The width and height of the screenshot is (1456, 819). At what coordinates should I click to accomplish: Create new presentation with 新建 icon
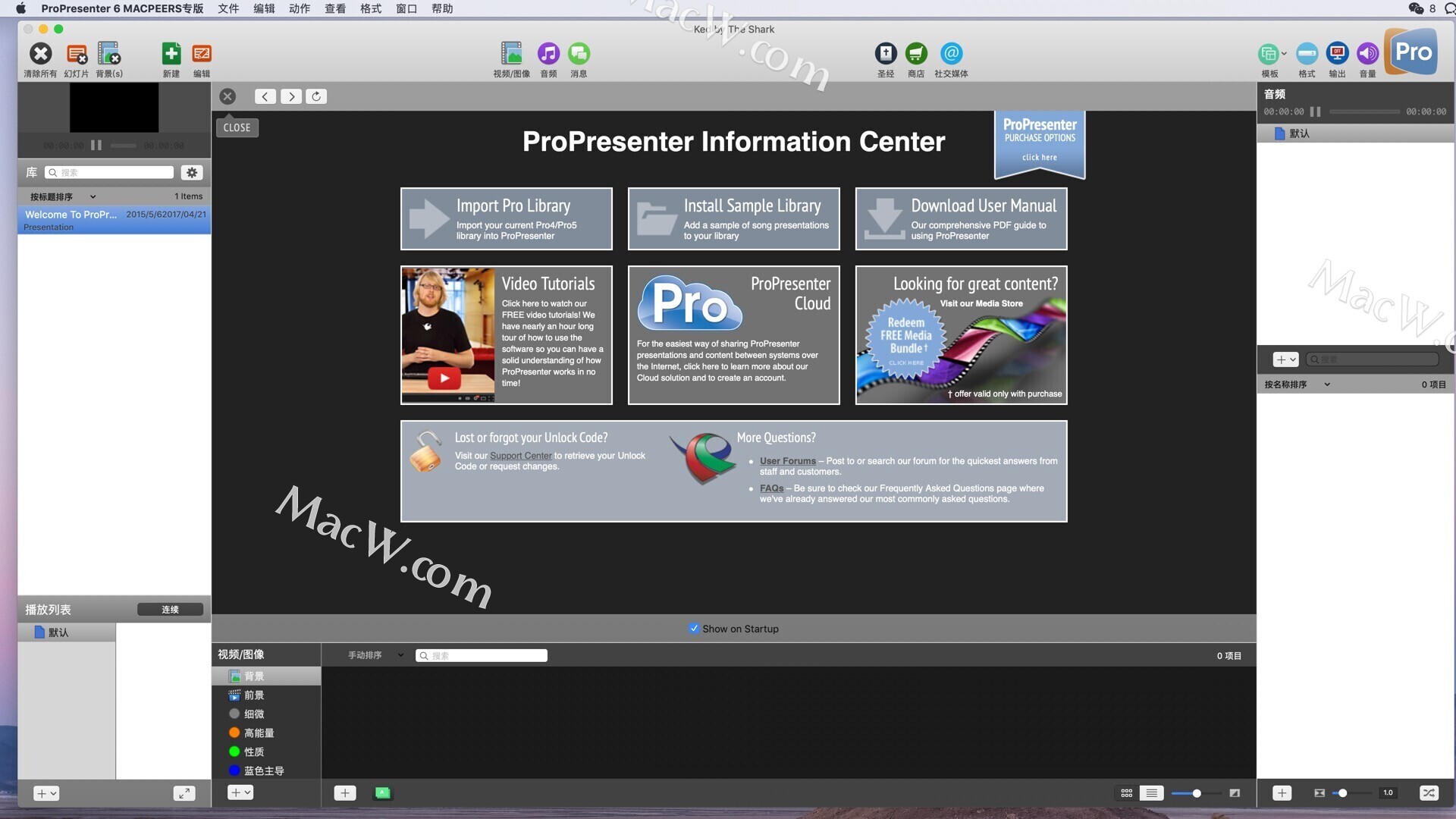(171, 54)
